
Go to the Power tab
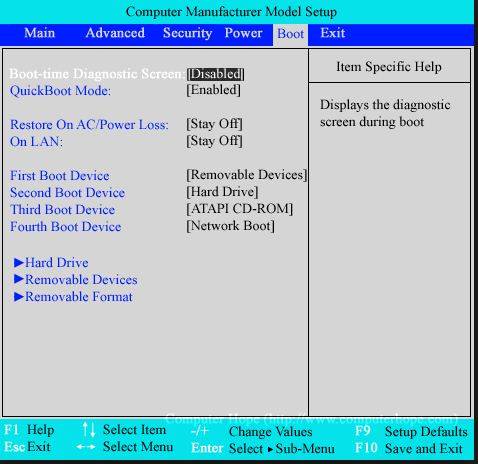pos(243,33)
